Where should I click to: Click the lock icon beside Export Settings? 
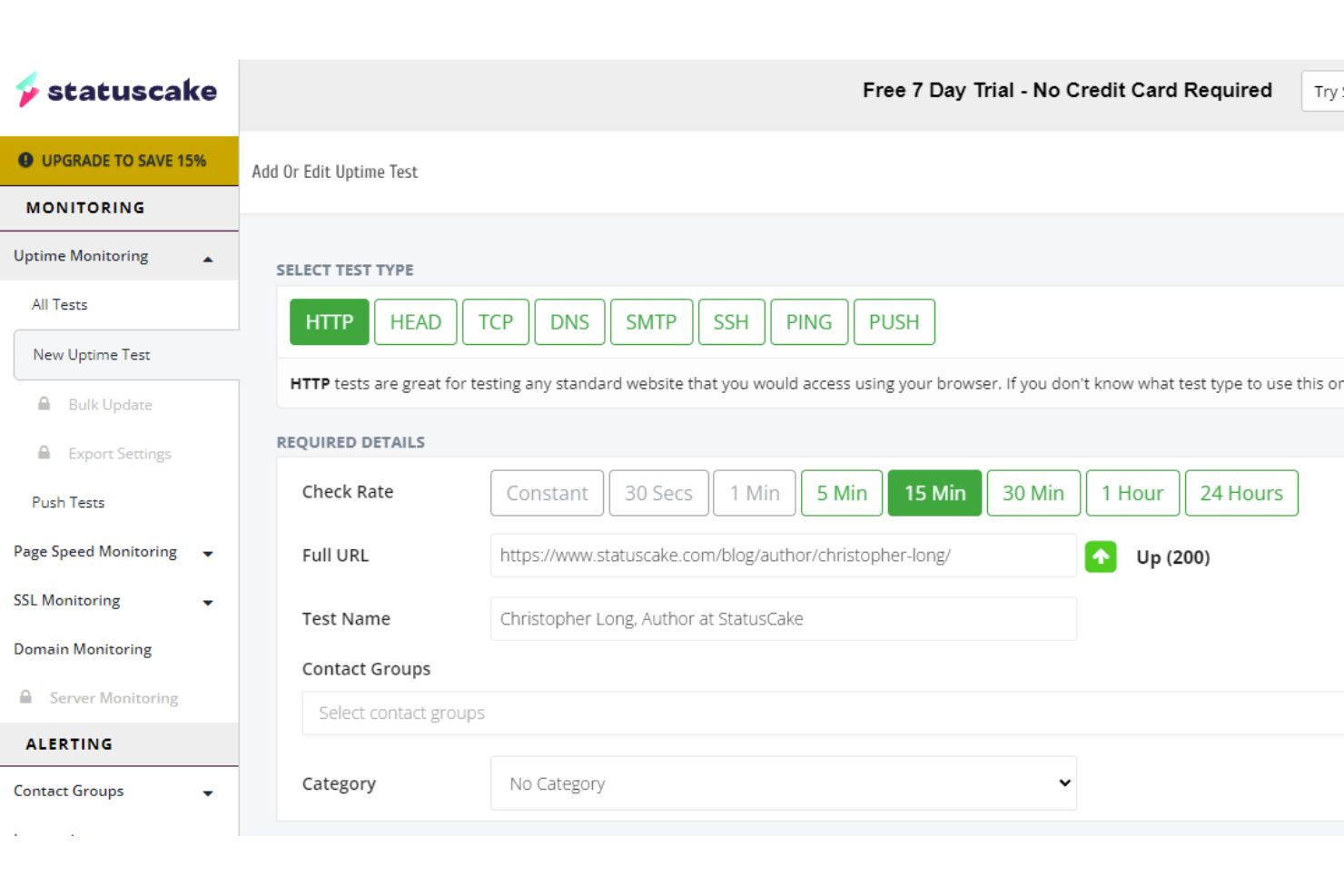(x=44, y=452)
